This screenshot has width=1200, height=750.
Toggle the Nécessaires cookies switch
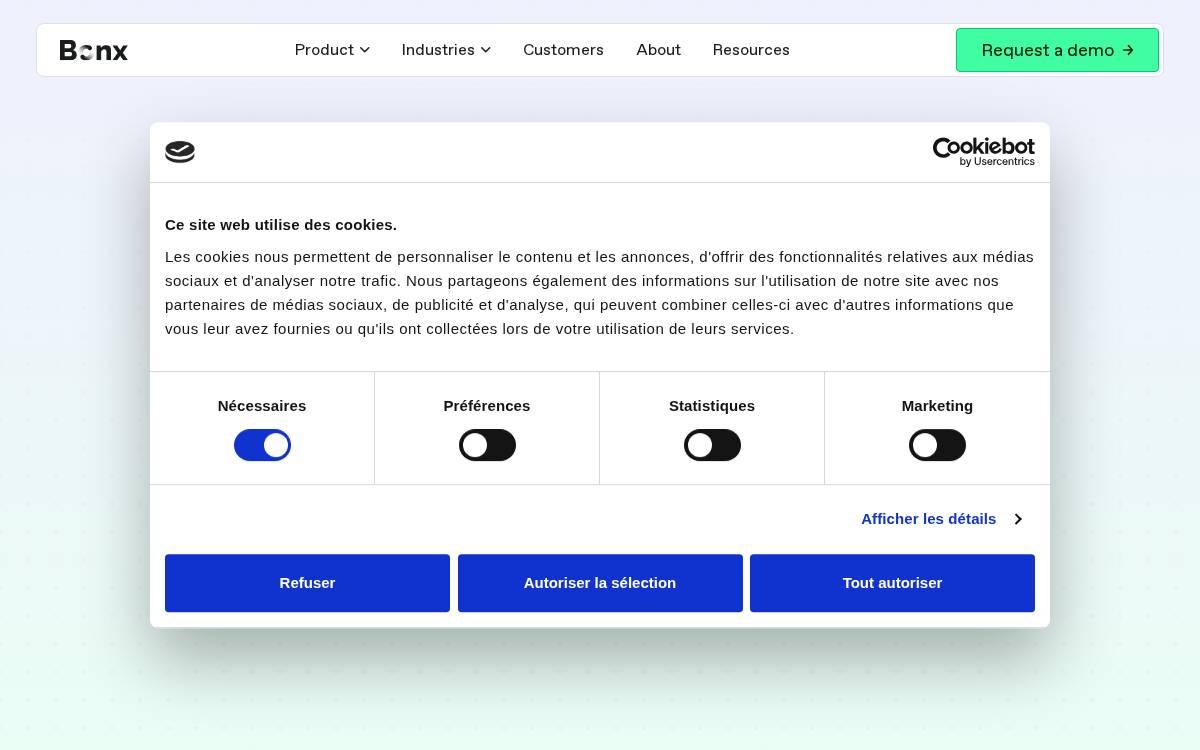coord(262,445)
